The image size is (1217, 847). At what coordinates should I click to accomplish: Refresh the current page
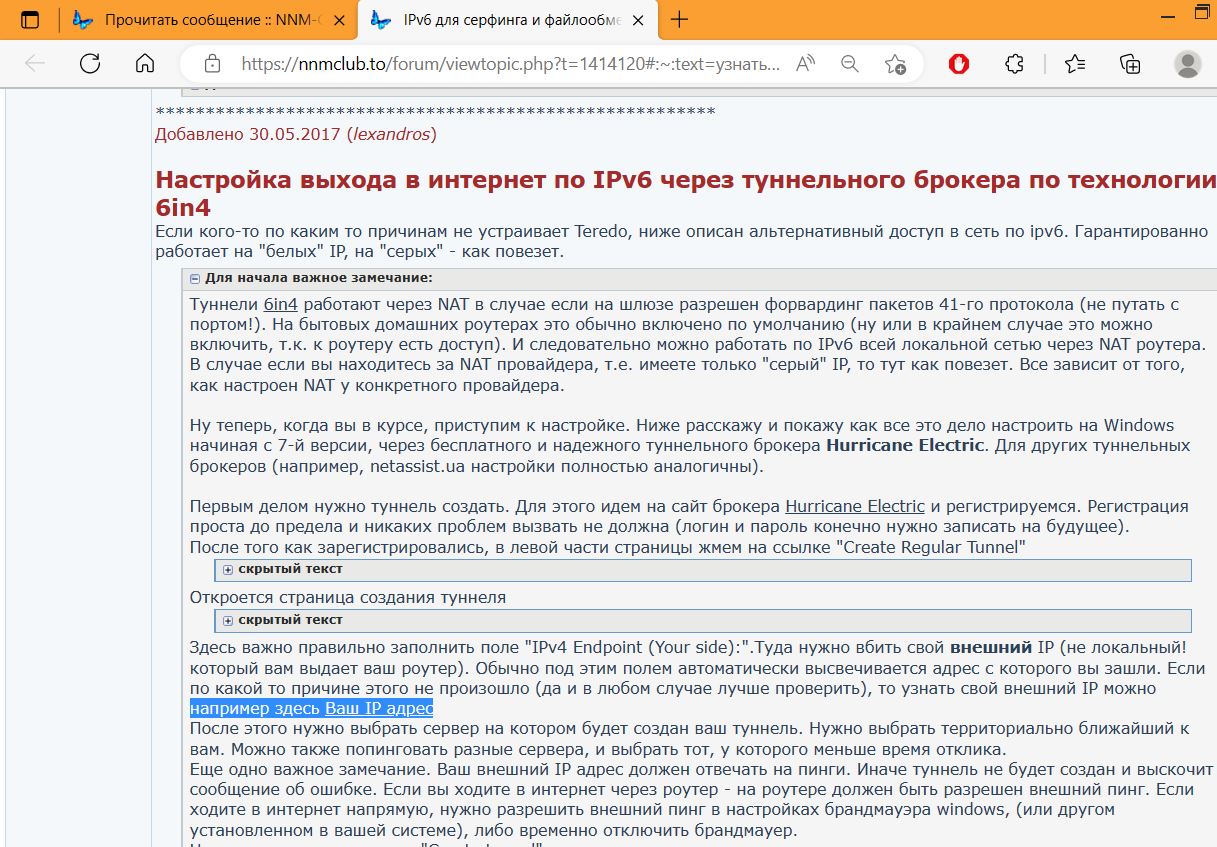pyautogui.click(x=90, y=64)
